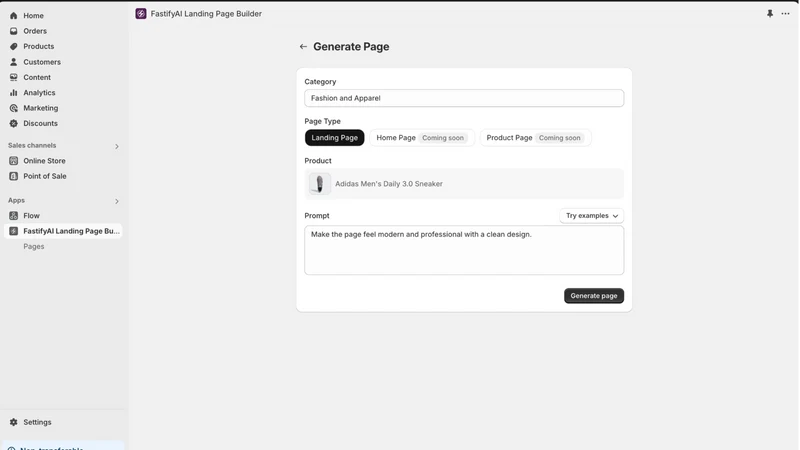The width and height of the screenshot is (800, 450).
Task: Click the Orders inbox icon
Action: (14, 31)
